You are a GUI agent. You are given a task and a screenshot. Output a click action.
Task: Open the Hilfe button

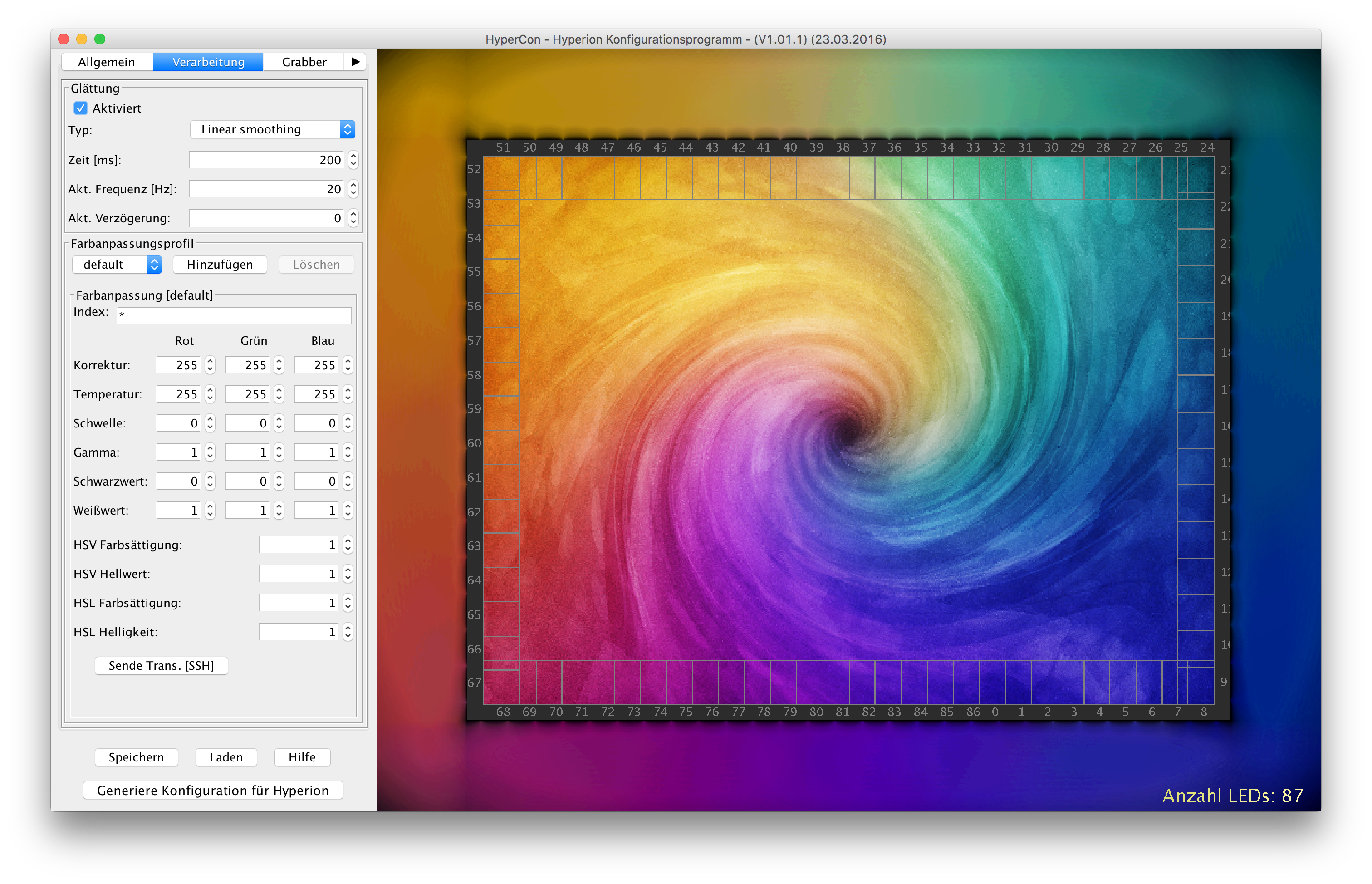point(303,757)
